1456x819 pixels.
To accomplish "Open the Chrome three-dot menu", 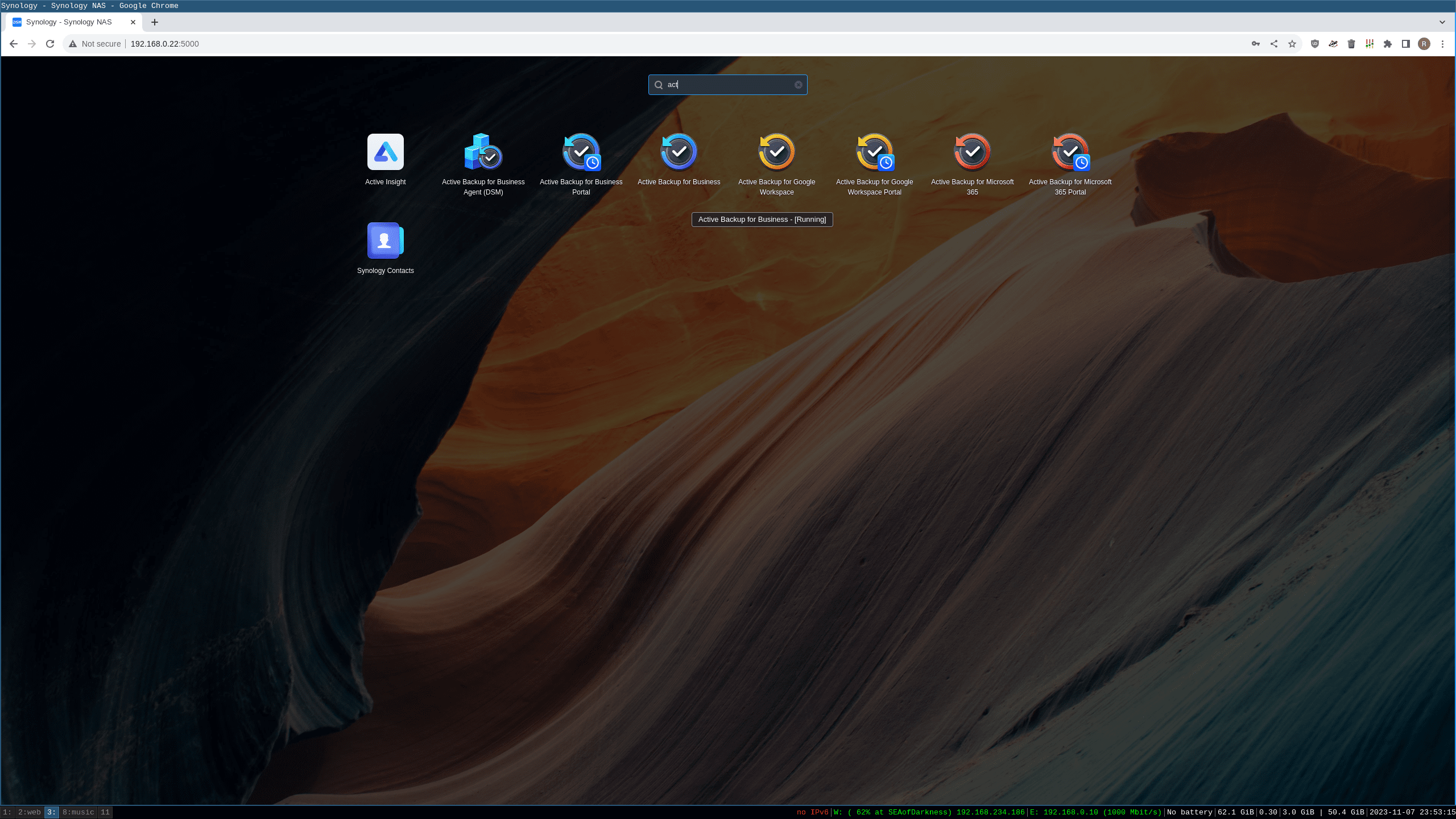I will [1442, 44].
